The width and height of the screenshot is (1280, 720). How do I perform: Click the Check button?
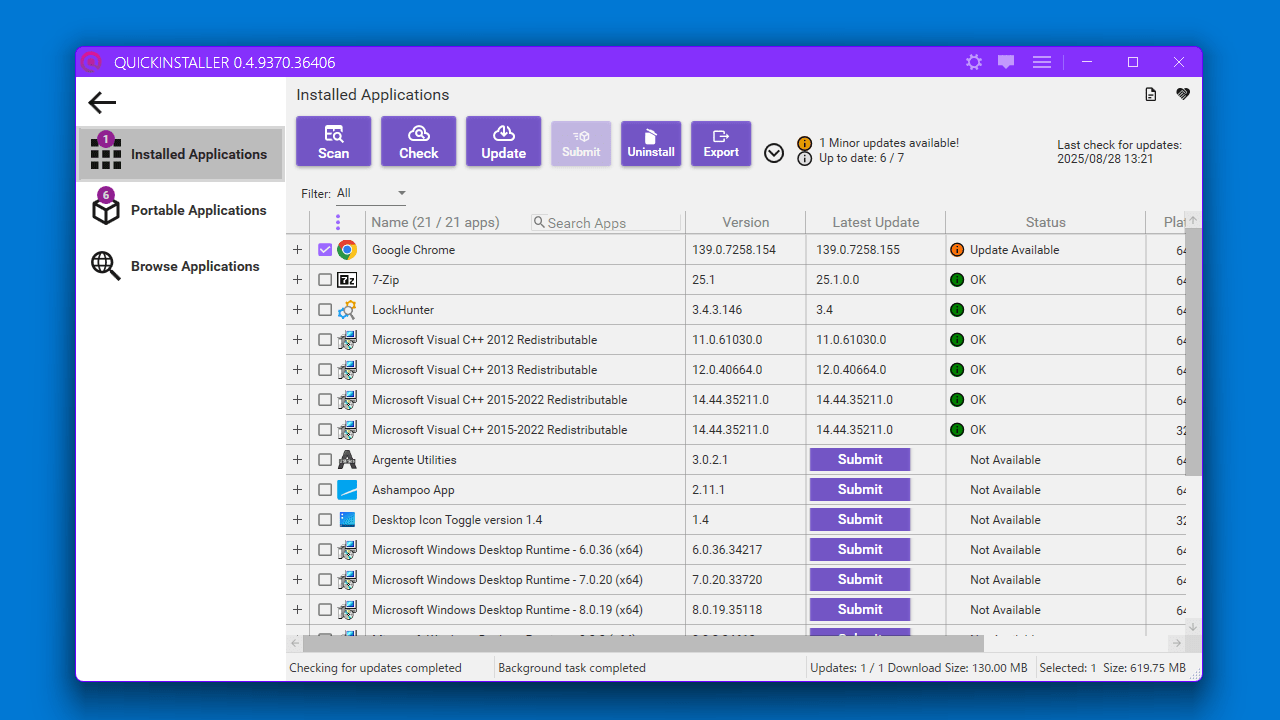pos(419,141)
